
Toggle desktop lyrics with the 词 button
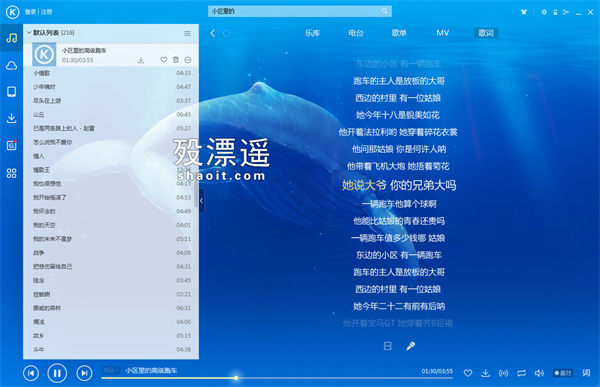(586, 372)
